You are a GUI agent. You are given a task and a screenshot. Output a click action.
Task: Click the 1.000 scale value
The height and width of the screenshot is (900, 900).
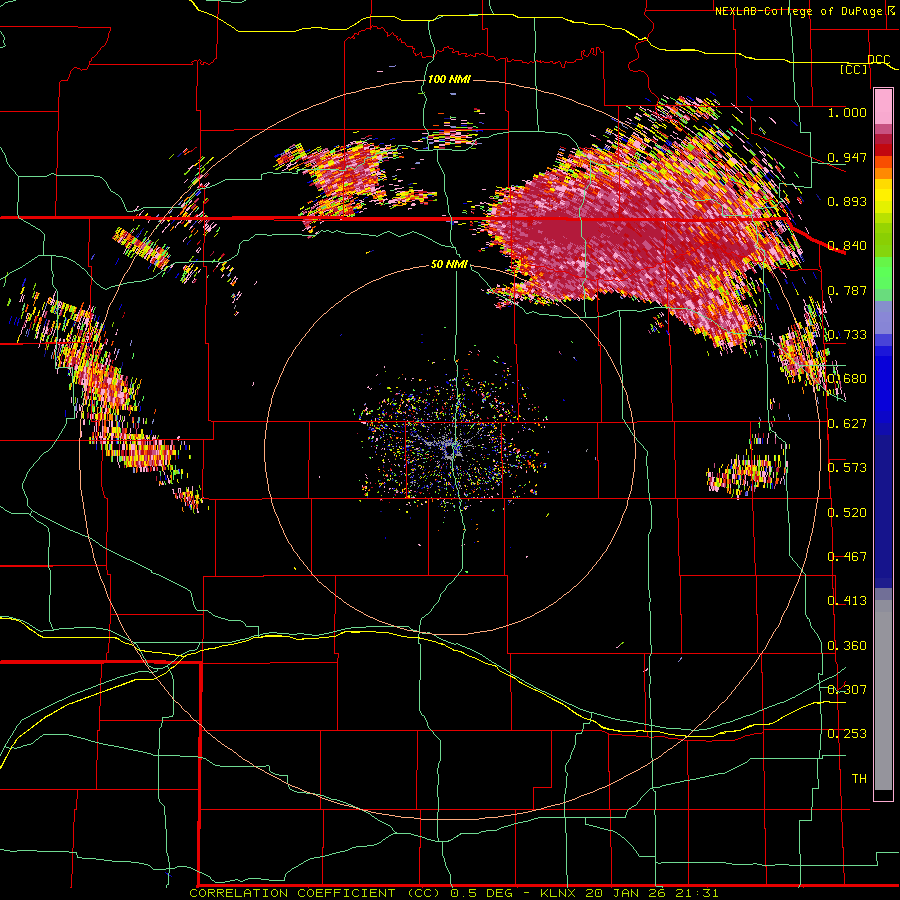[x=847, y=112]
